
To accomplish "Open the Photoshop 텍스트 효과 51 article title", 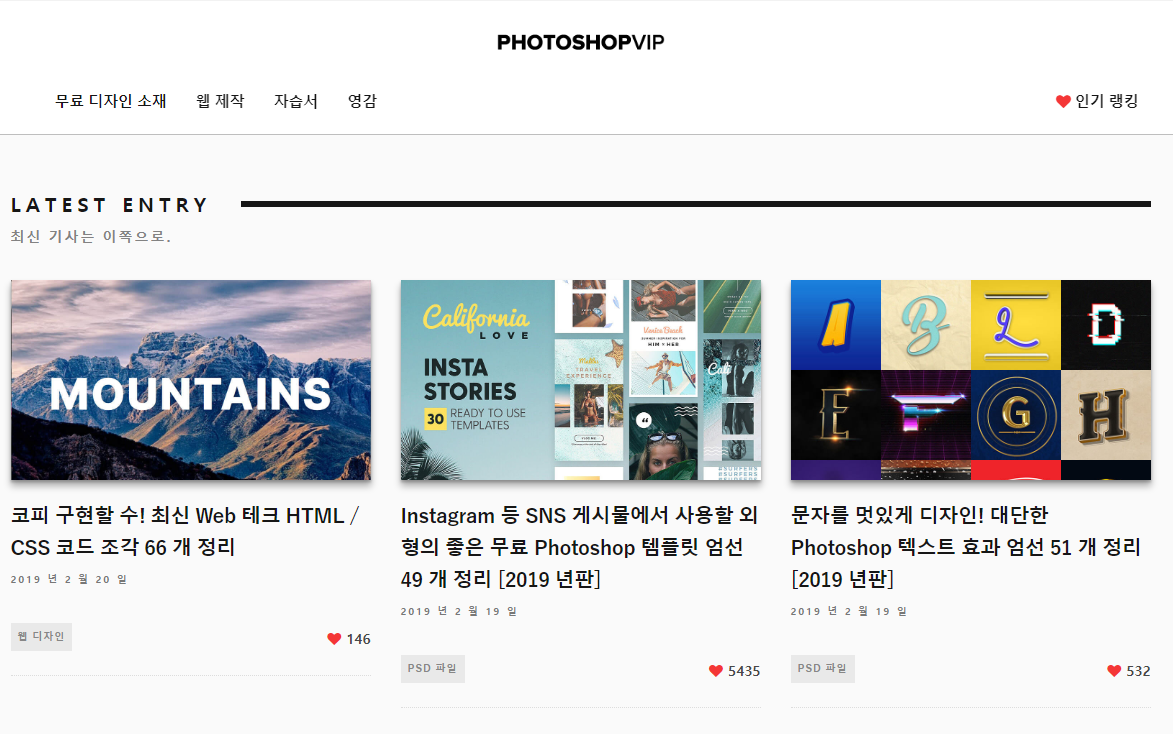I will point(966,547).
